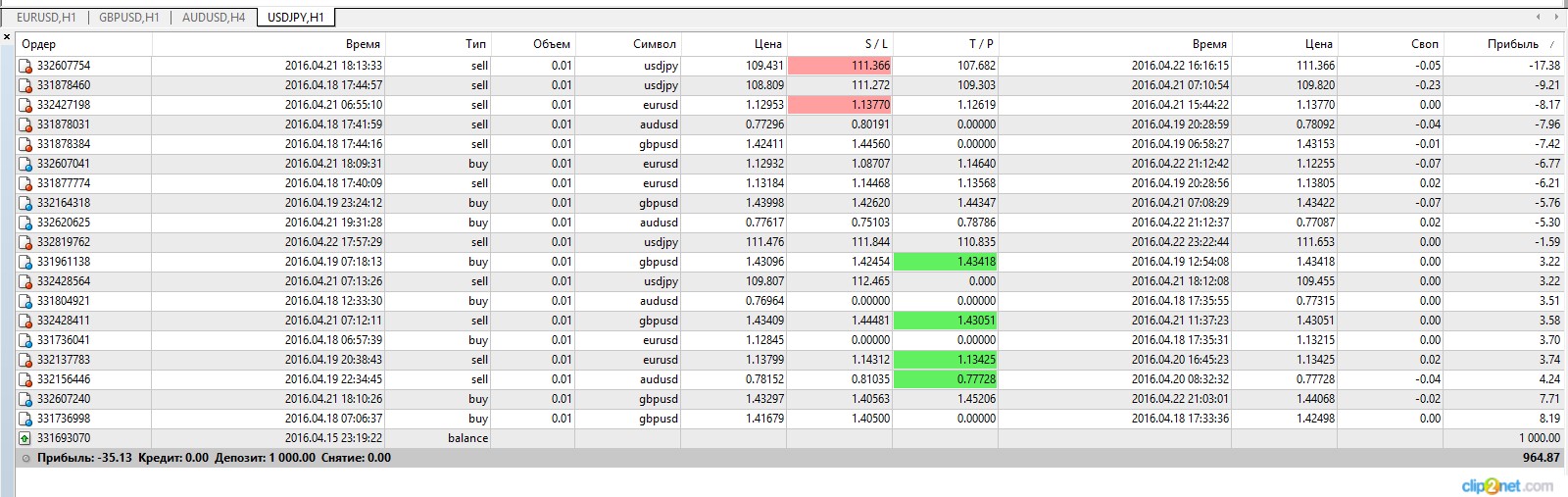
Task: Click the icon in row 332607240
Action: coord(25,399)
